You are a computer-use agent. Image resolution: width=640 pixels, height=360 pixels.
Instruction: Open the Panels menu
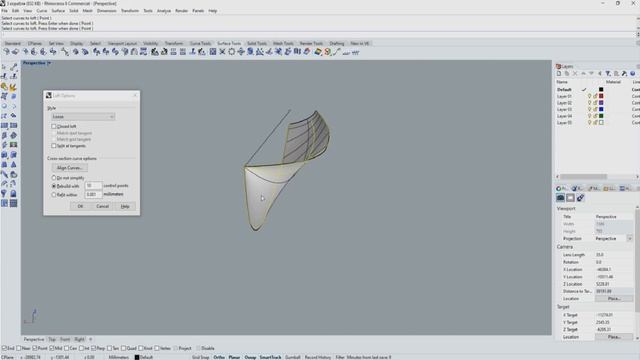point(198,11)
